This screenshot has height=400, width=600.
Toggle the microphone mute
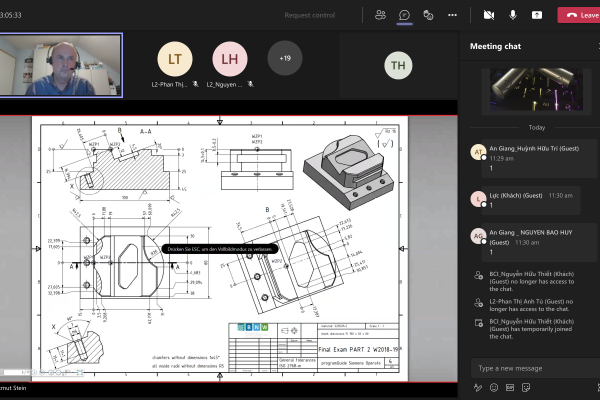pos(513,15)
